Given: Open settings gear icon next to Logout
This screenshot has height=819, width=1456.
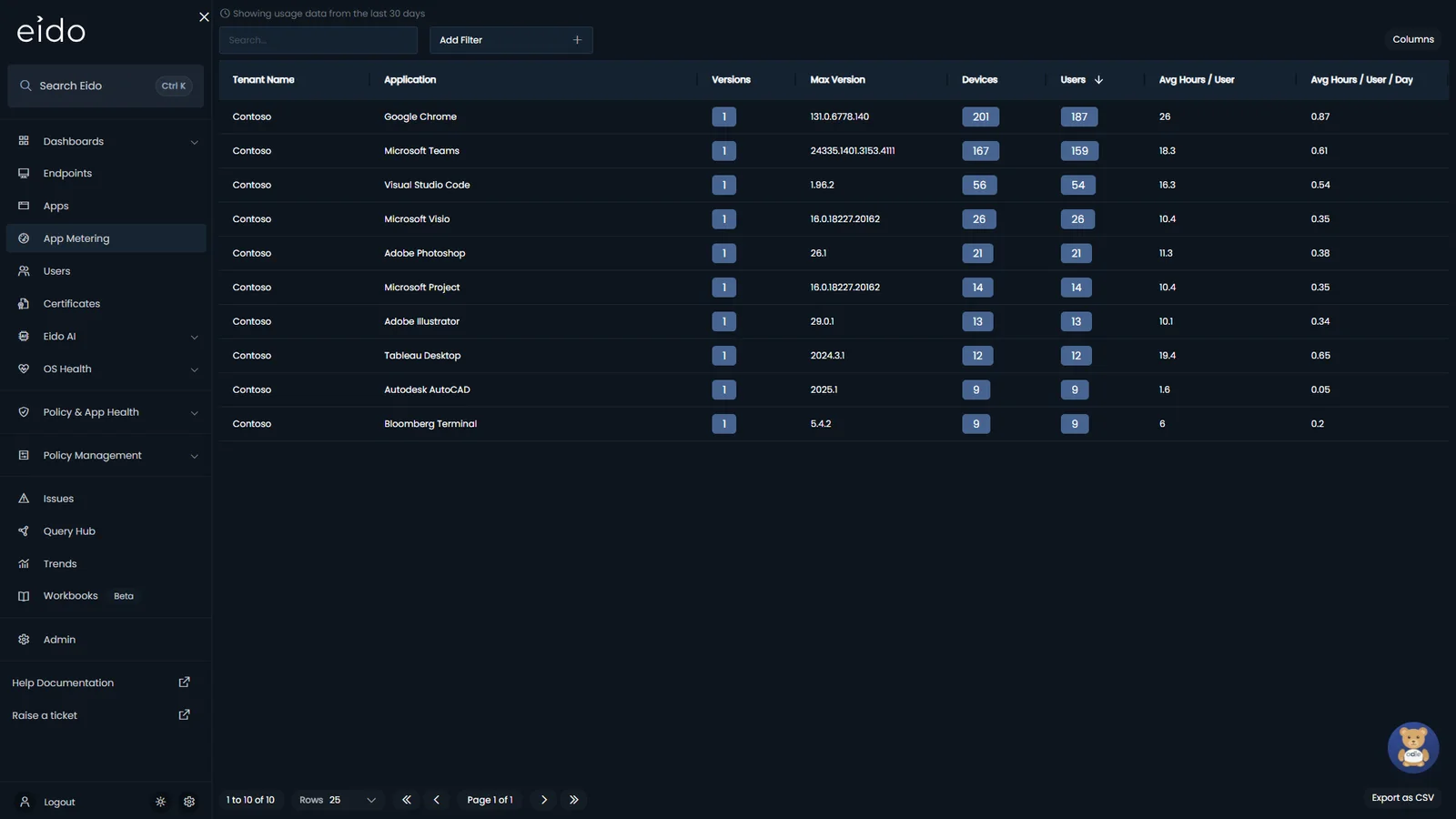Looking at the screenshot, I should (x=189, y=802).
